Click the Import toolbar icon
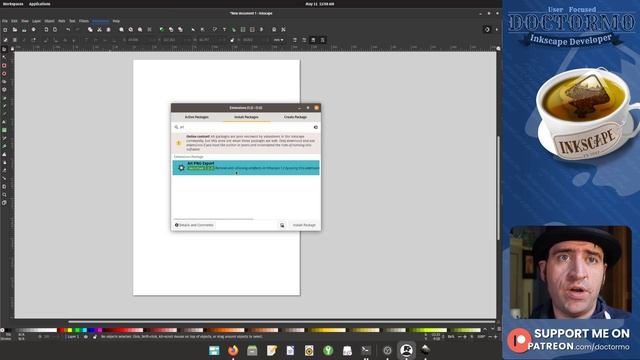 (46, 30)
